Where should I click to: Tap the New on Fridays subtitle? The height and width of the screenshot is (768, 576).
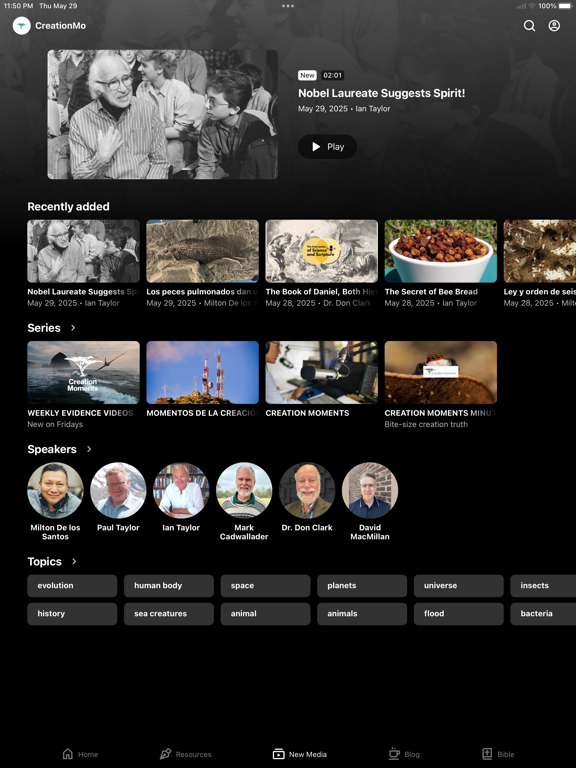click(x=55, y=424)
